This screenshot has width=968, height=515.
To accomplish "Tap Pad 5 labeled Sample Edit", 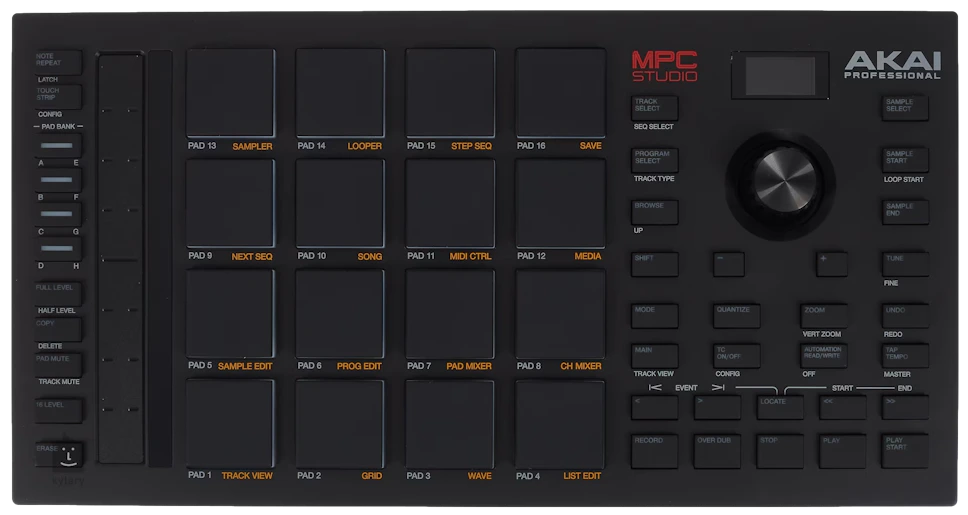I will (x=230, y=314).
